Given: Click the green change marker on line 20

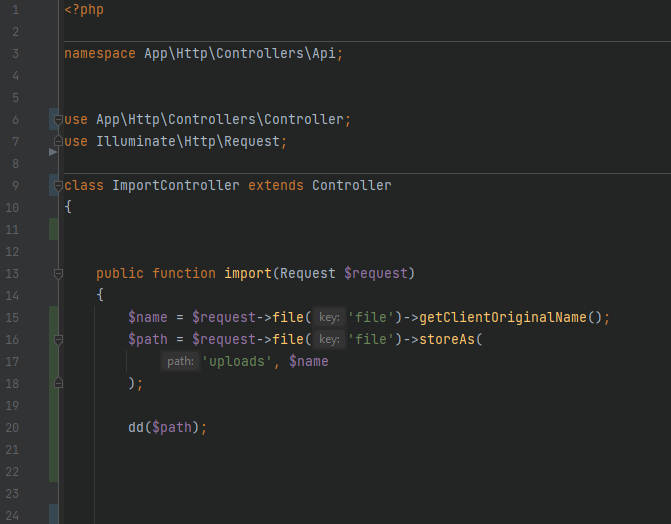Looking at the screenshot, I should pyautogui.click(x=53, y=428).
